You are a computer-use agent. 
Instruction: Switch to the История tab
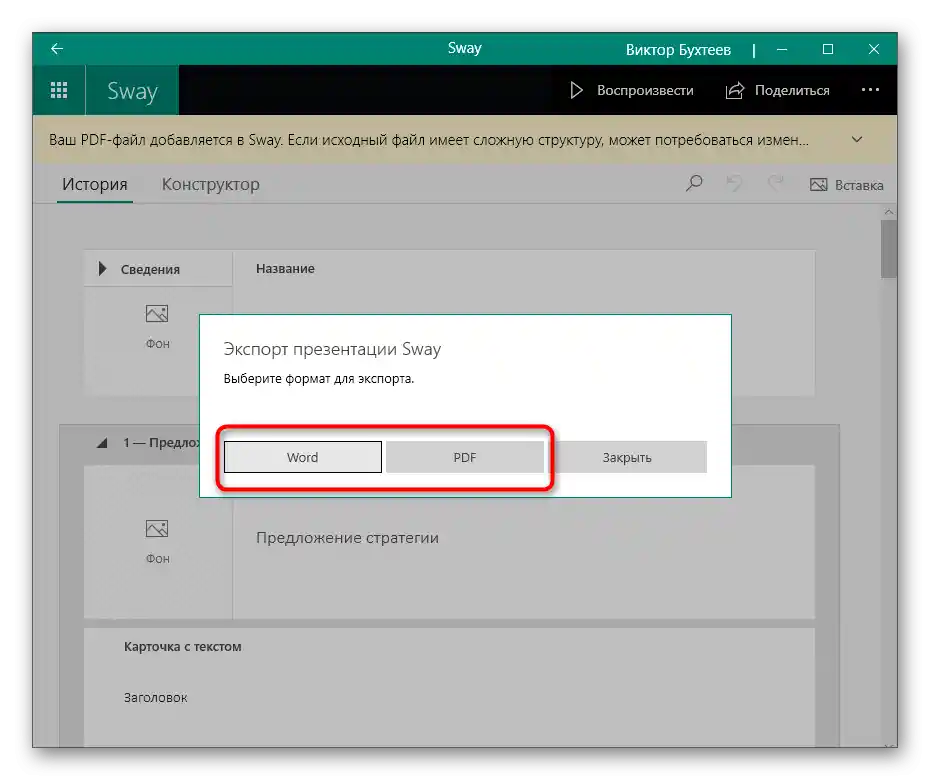pyautogui.click(x=95, y=184)
